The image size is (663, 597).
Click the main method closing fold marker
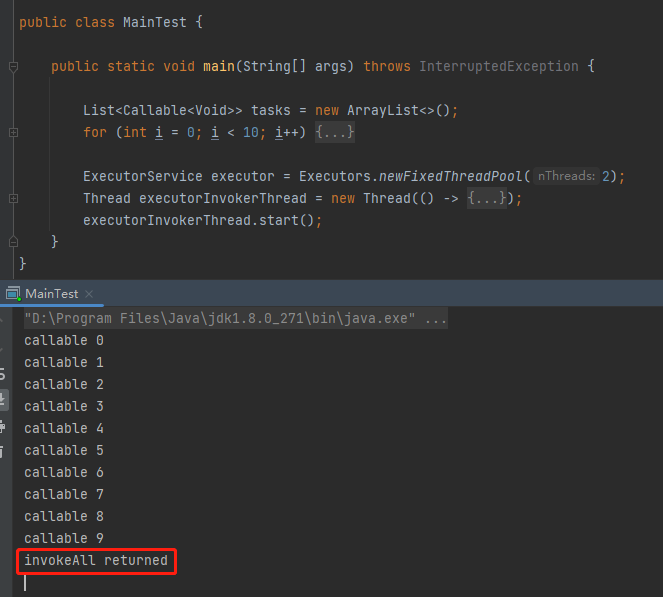click(x=13, y=242)
